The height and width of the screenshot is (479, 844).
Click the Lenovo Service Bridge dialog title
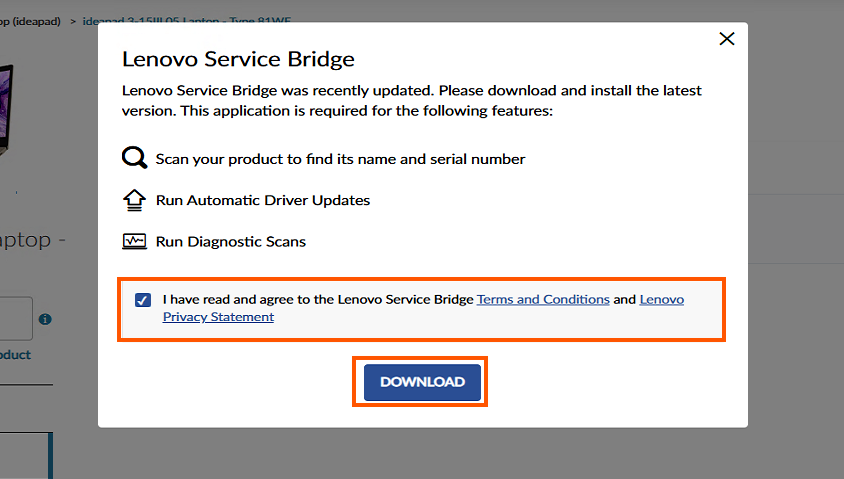(238, 59)
